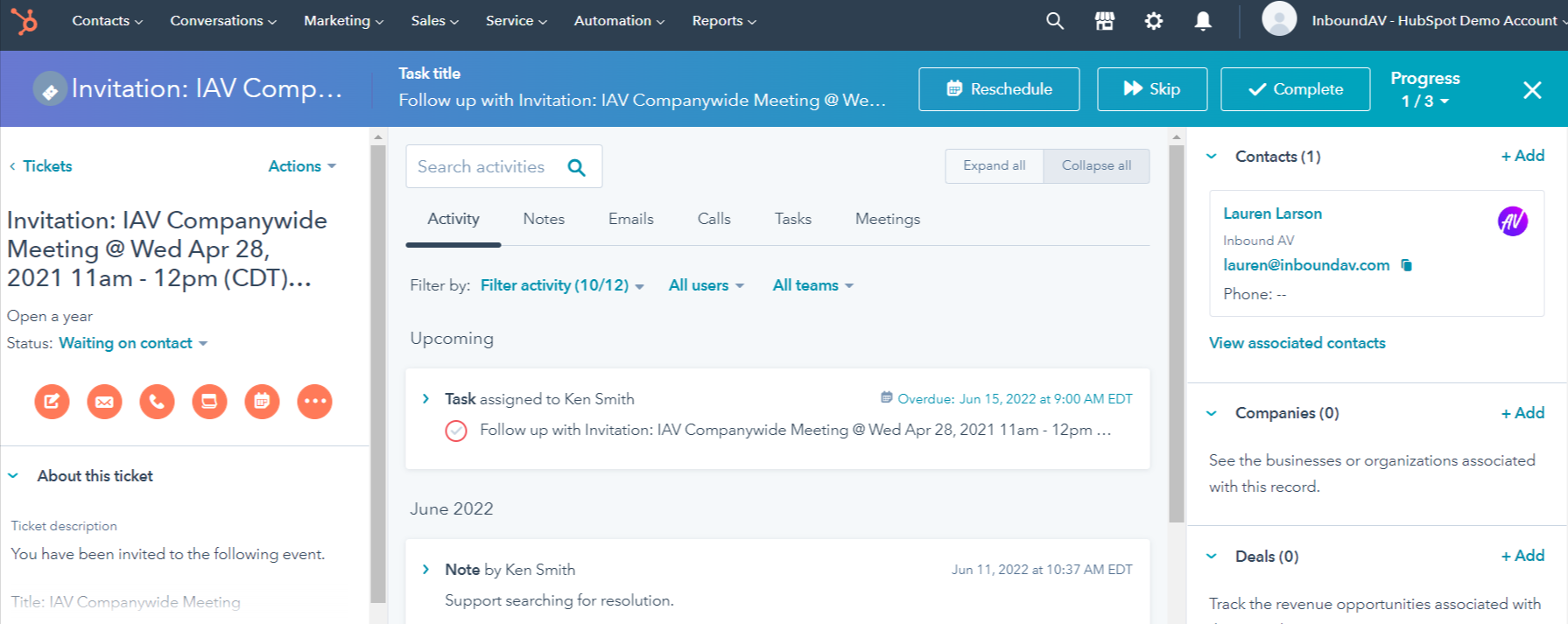Expand the Task assigned to Ken Smith
This screenshot has width=1568, height=624.
(425, 399)
